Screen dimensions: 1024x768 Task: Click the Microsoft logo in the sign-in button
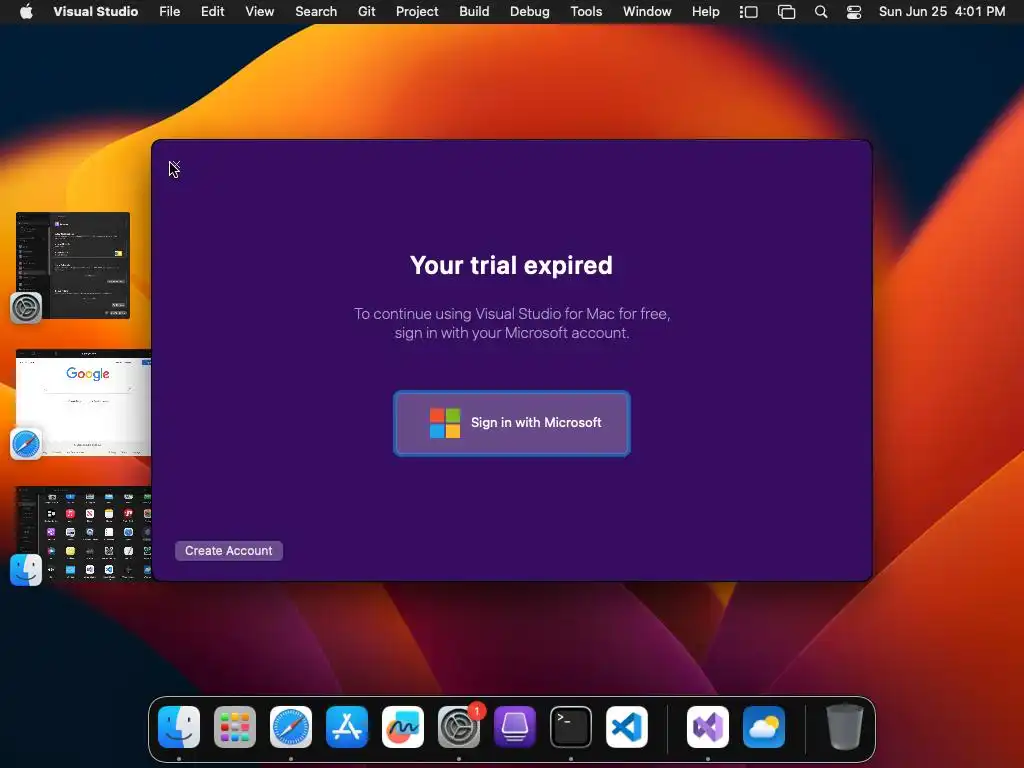click(445, 423)
